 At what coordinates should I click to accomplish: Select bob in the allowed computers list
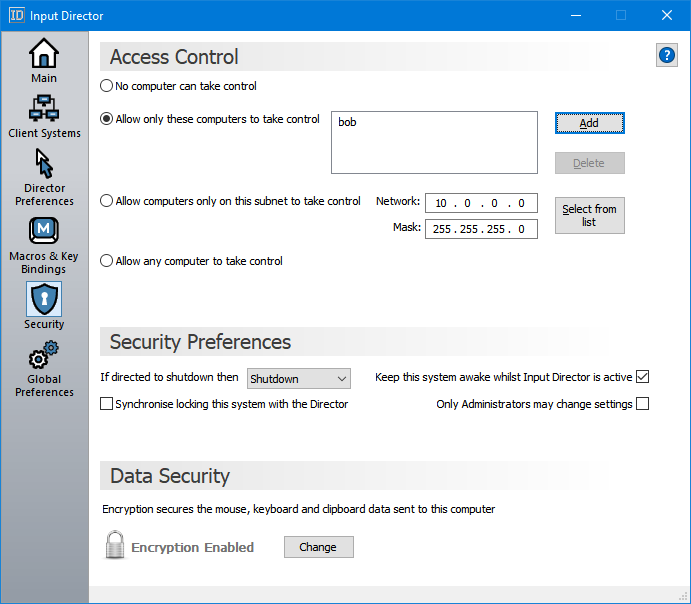pos(347,123)
